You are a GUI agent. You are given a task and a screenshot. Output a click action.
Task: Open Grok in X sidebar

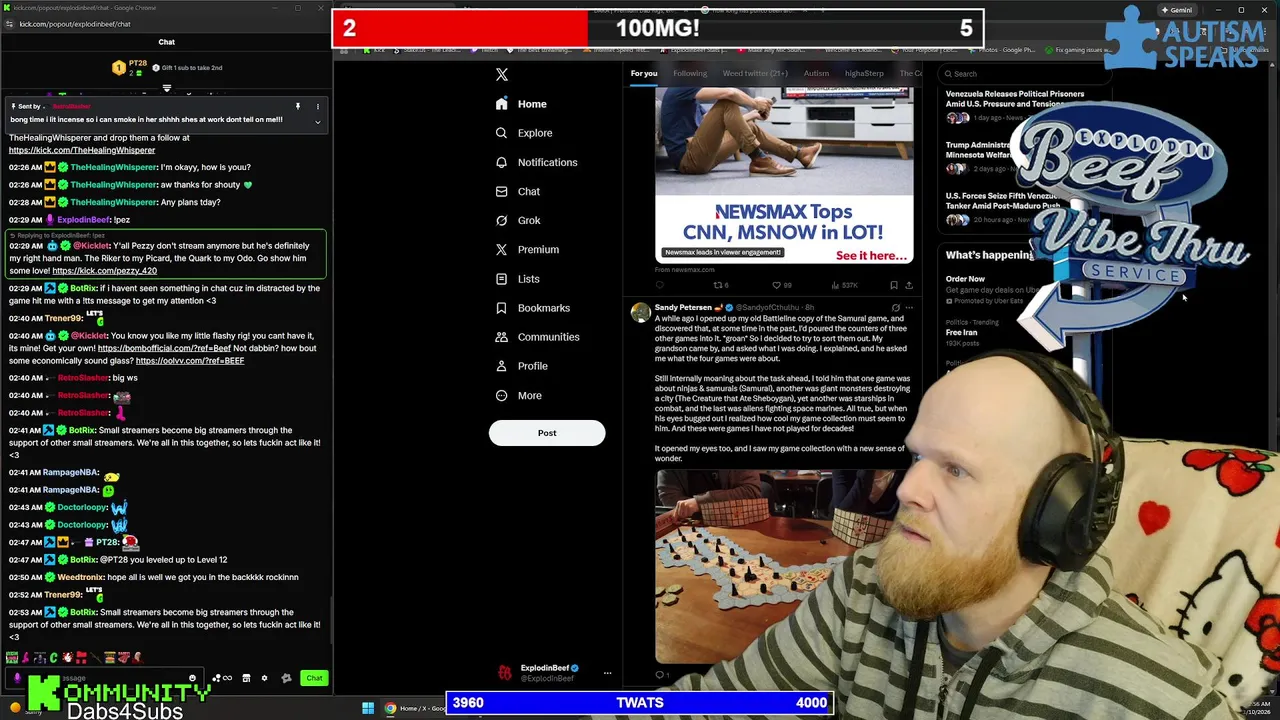[x=518, y=220]
